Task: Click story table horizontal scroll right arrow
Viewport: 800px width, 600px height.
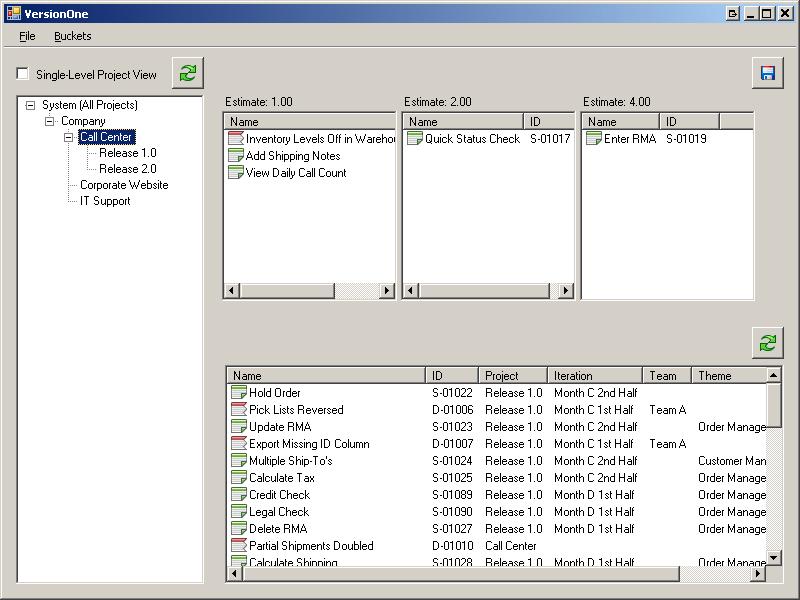Action: click(758, 573)
